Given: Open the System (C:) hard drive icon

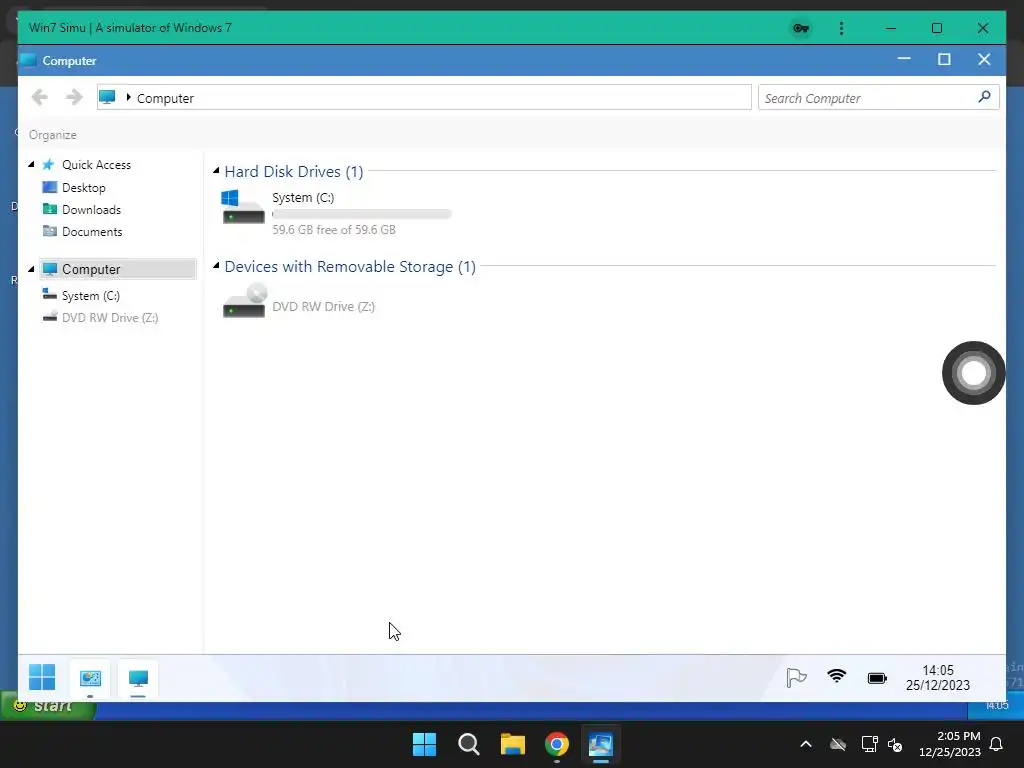Looking at the screenshot, I should [x=243, y=207].
